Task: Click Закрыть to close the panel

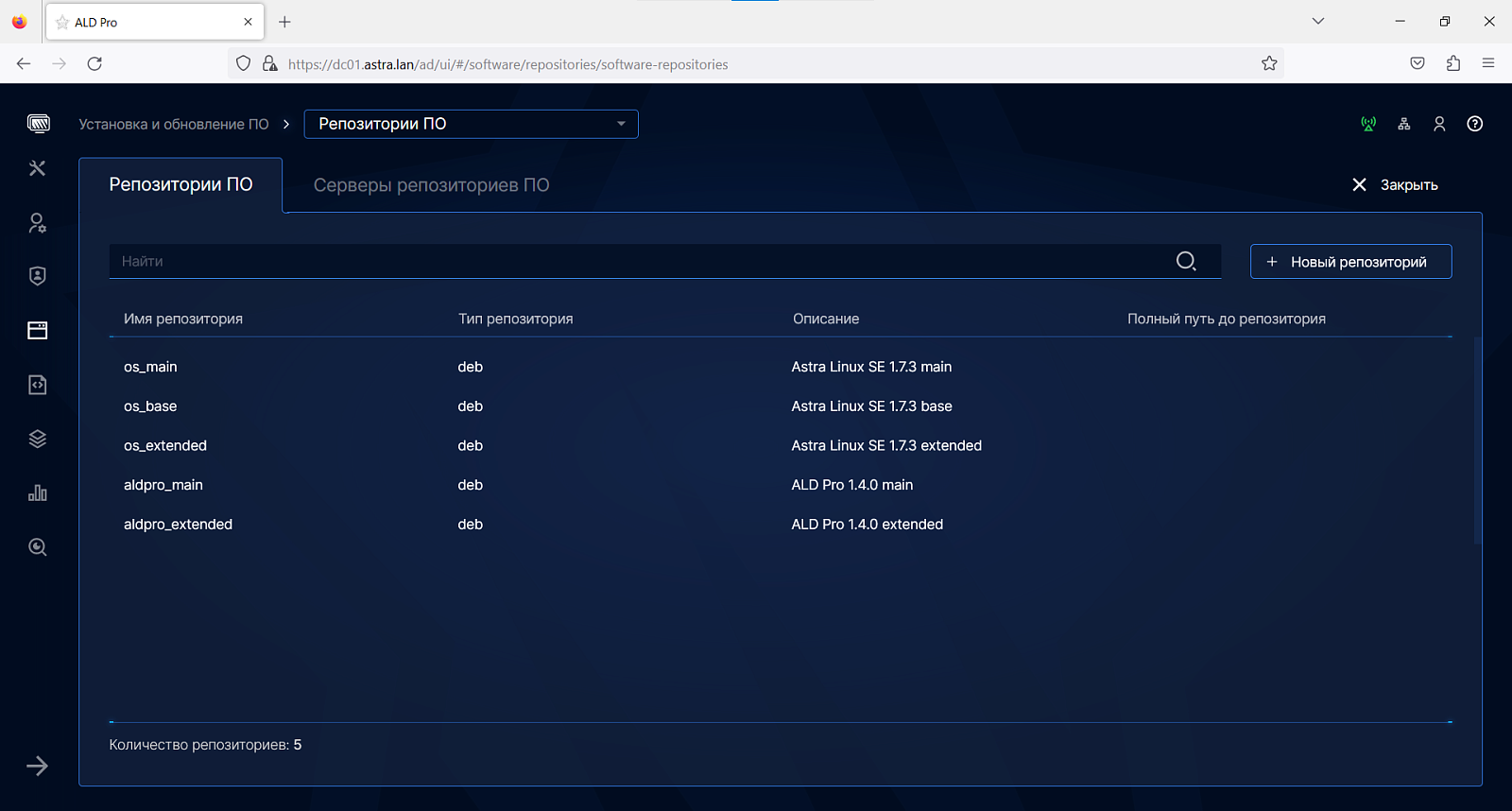Action: [1395, 185]
